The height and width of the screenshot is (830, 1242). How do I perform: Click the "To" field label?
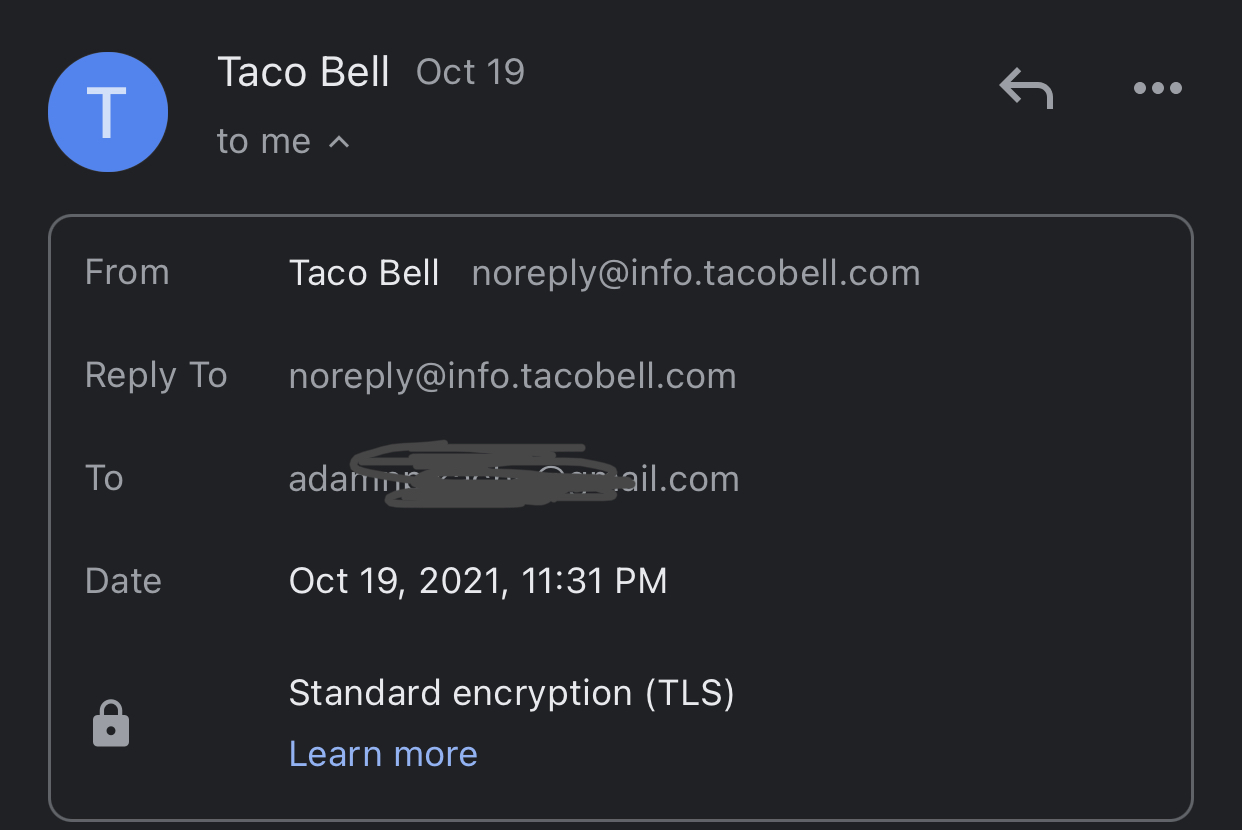104,478
